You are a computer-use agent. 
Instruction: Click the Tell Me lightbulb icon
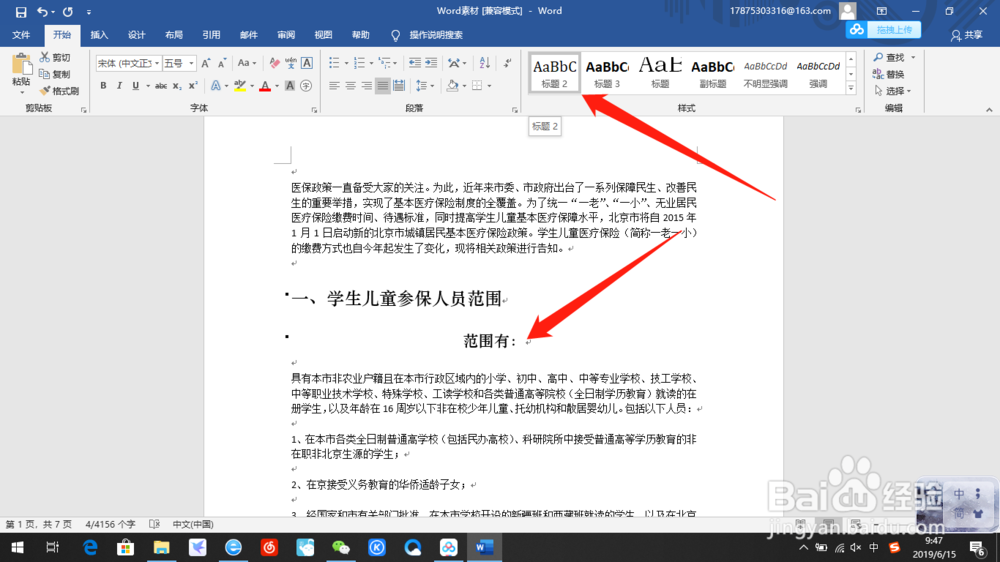click(395, 35)
